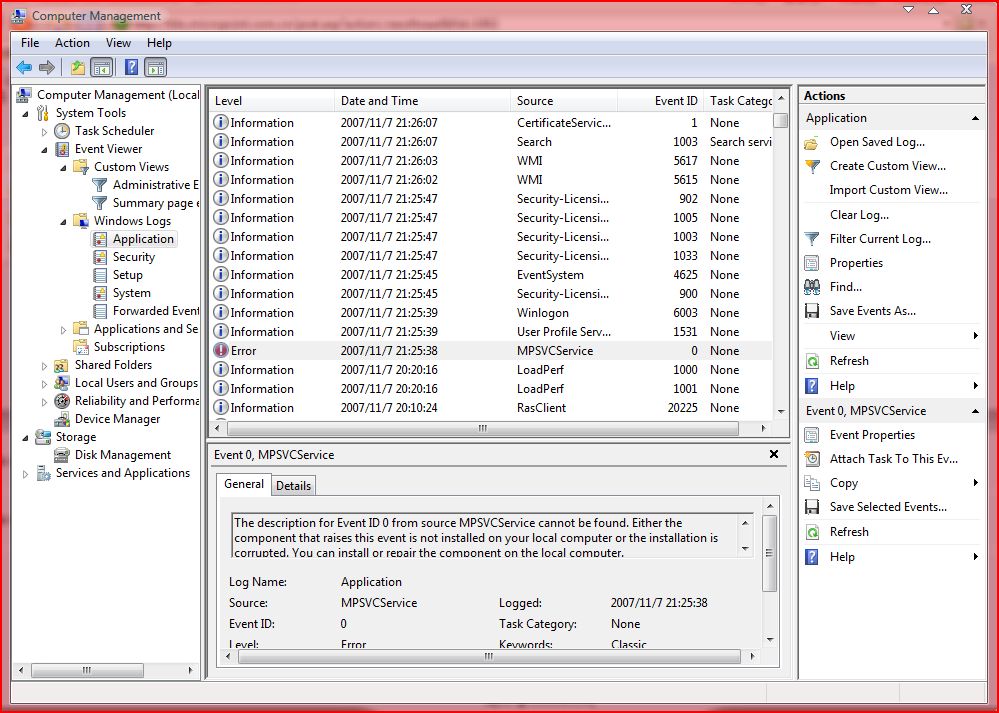Click the description box scroll-down arrow
This screenshot has height=713, width=999.
pyautogui.click(x=745, y=549)
